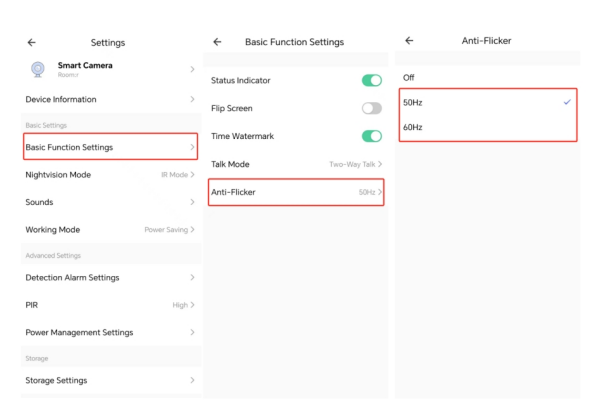
Task: Open Talk Mode Two-Way Talk selector
Action: point(297,163)
